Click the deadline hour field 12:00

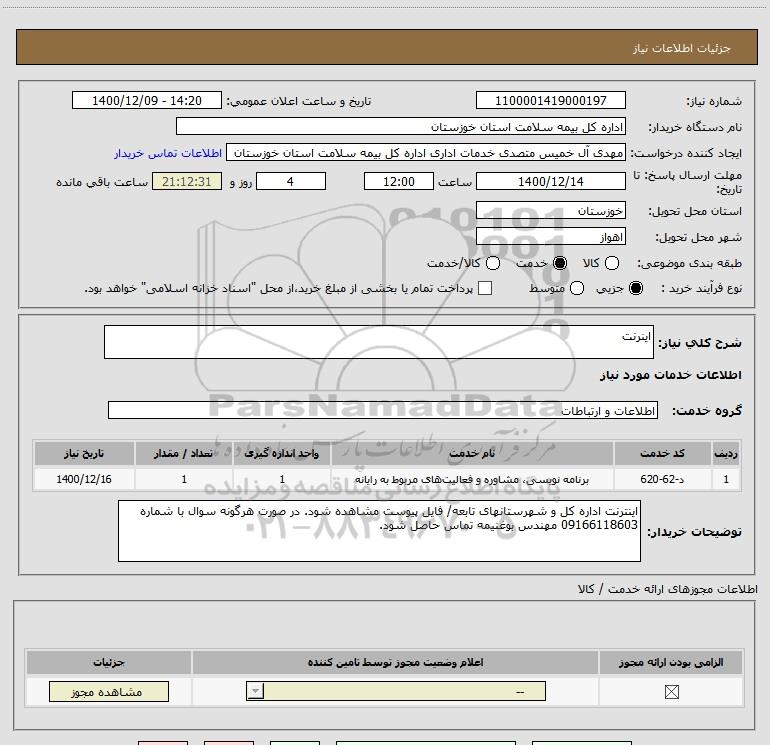(x=399, y=181)
